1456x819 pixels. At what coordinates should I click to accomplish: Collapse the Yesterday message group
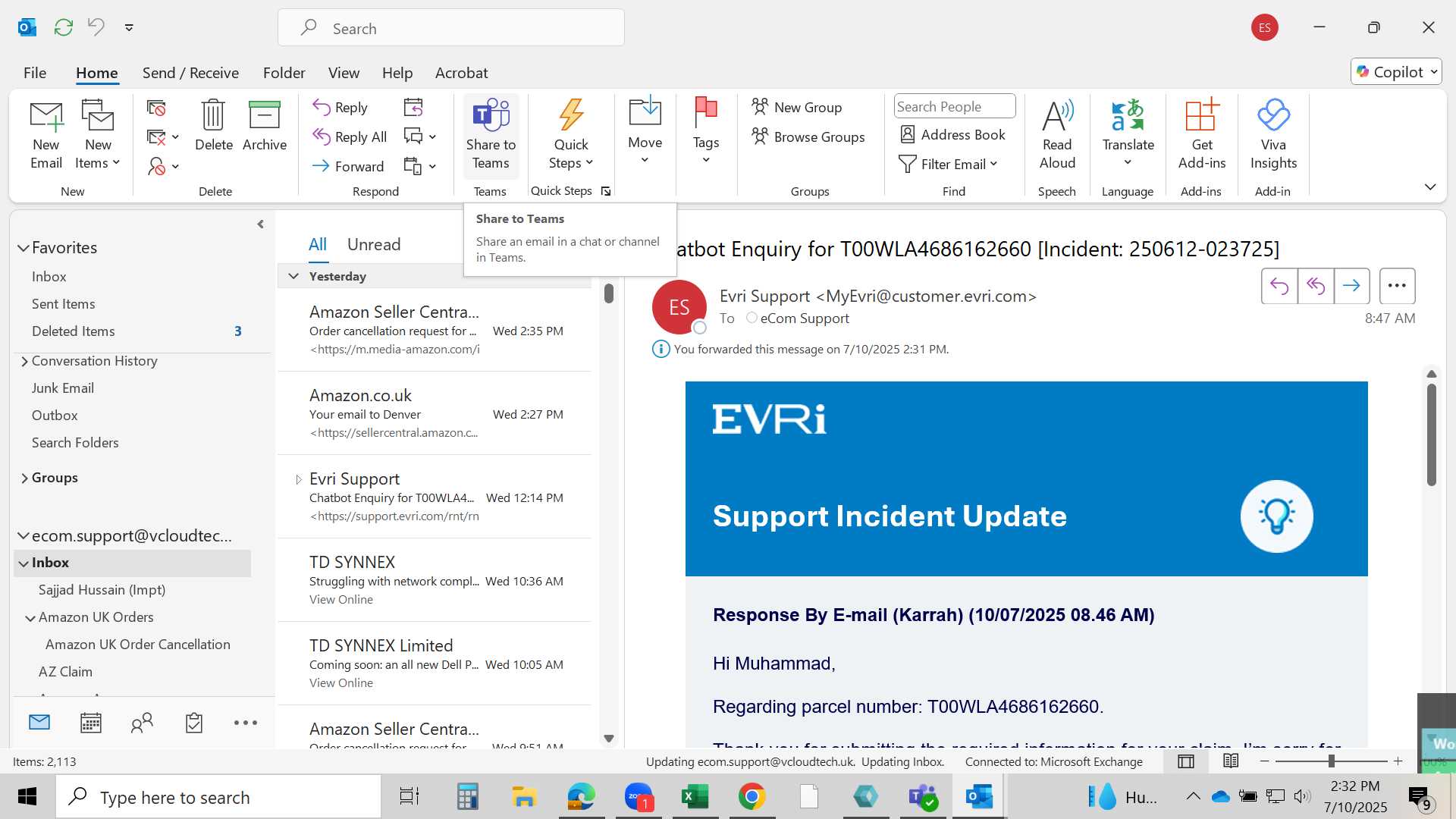click(x=293, y=277)
